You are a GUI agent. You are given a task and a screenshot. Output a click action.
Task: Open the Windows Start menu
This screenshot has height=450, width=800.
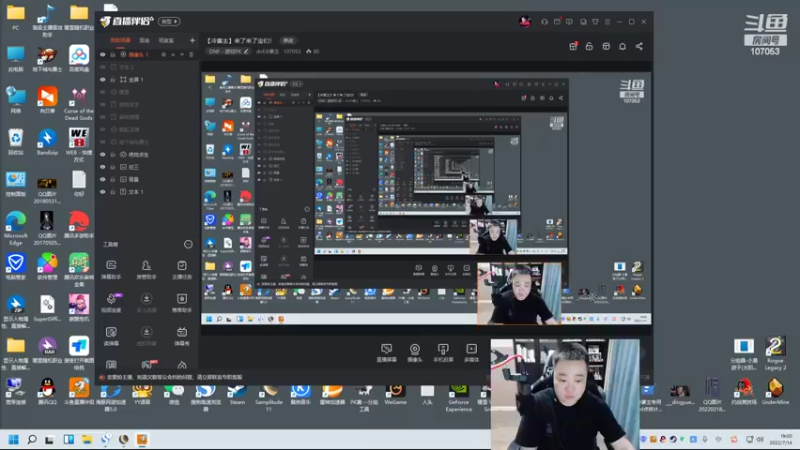click(14, 439)
